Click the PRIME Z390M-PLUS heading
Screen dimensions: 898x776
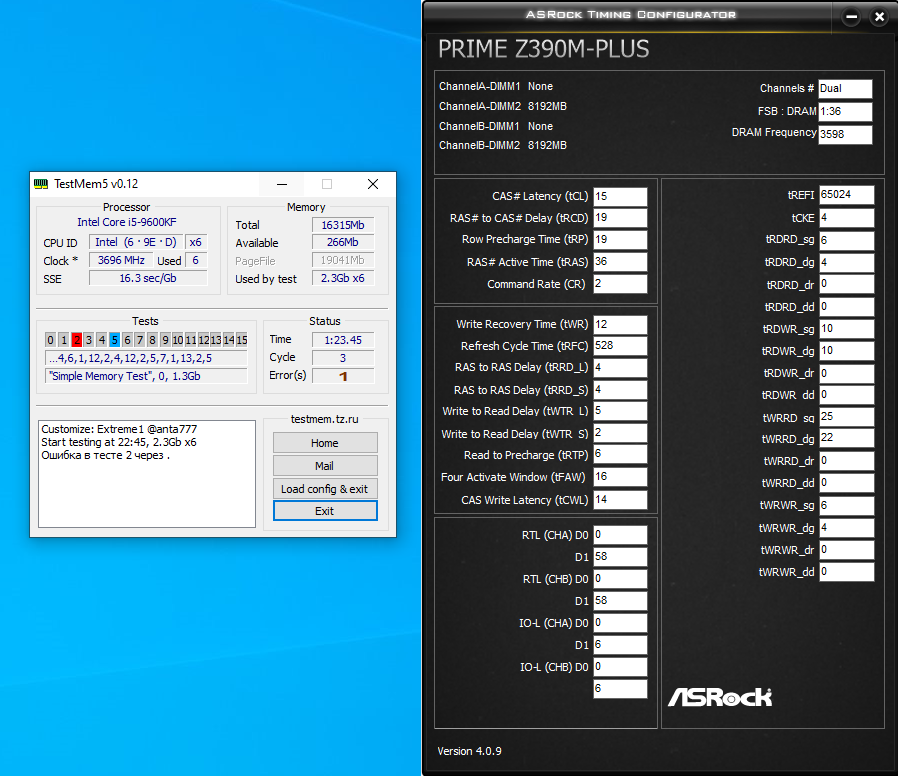click(543, 49)
